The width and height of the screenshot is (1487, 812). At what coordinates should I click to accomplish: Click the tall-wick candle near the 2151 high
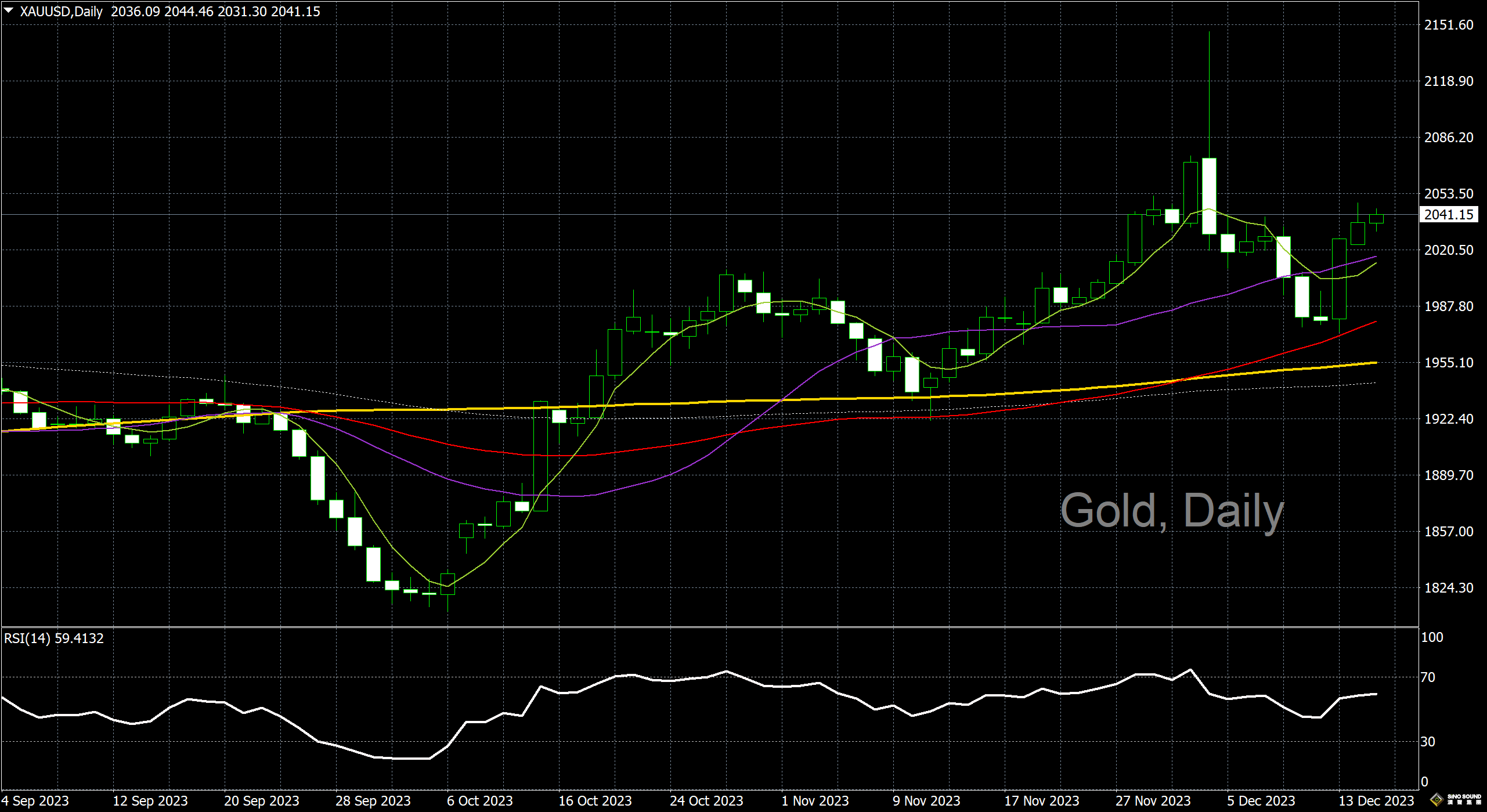[x=1209, y=196]
